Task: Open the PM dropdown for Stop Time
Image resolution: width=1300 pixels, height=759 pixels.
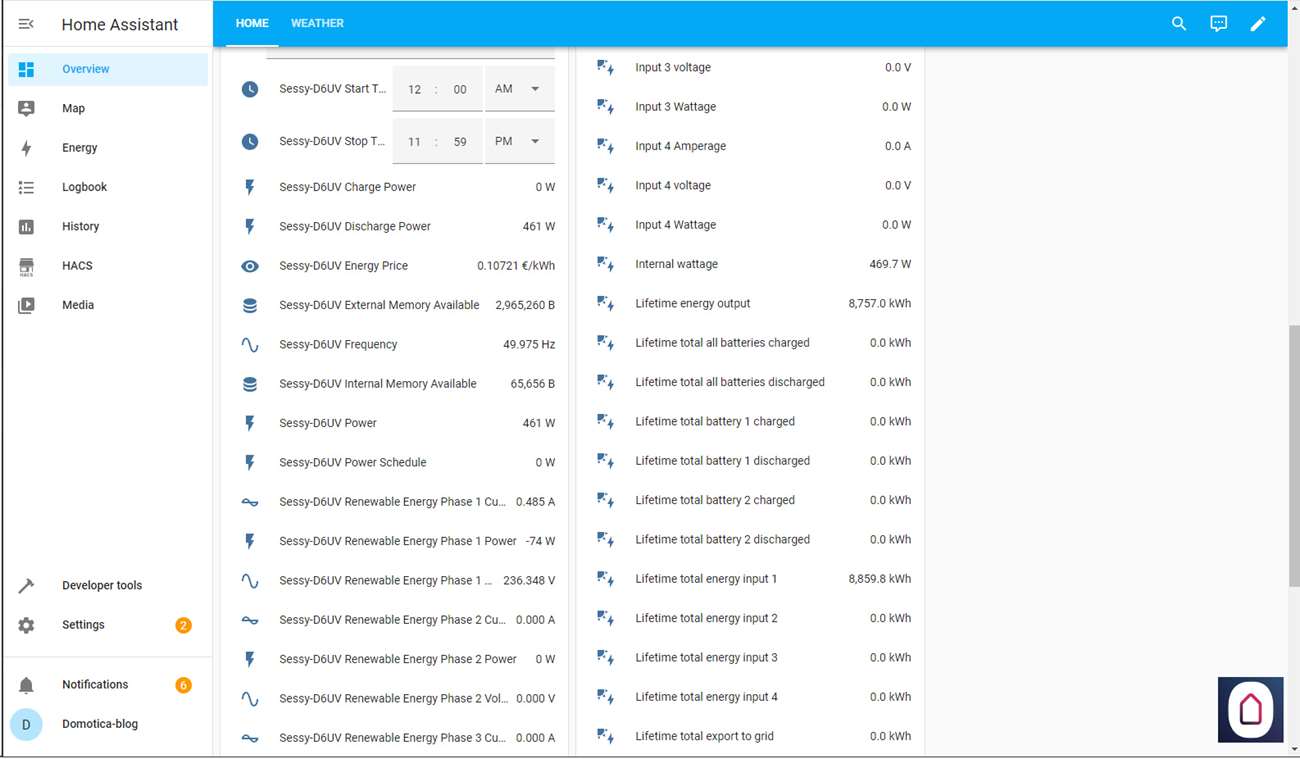Action: coord(519,141)
